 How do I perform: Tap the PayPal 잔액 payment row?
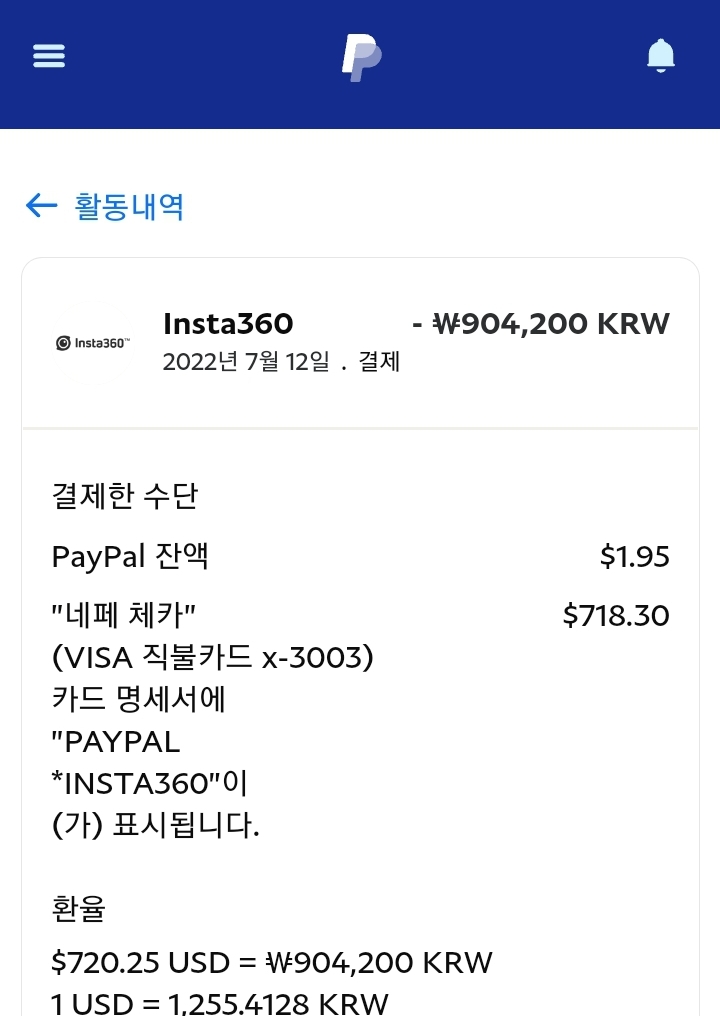[130, 556]
